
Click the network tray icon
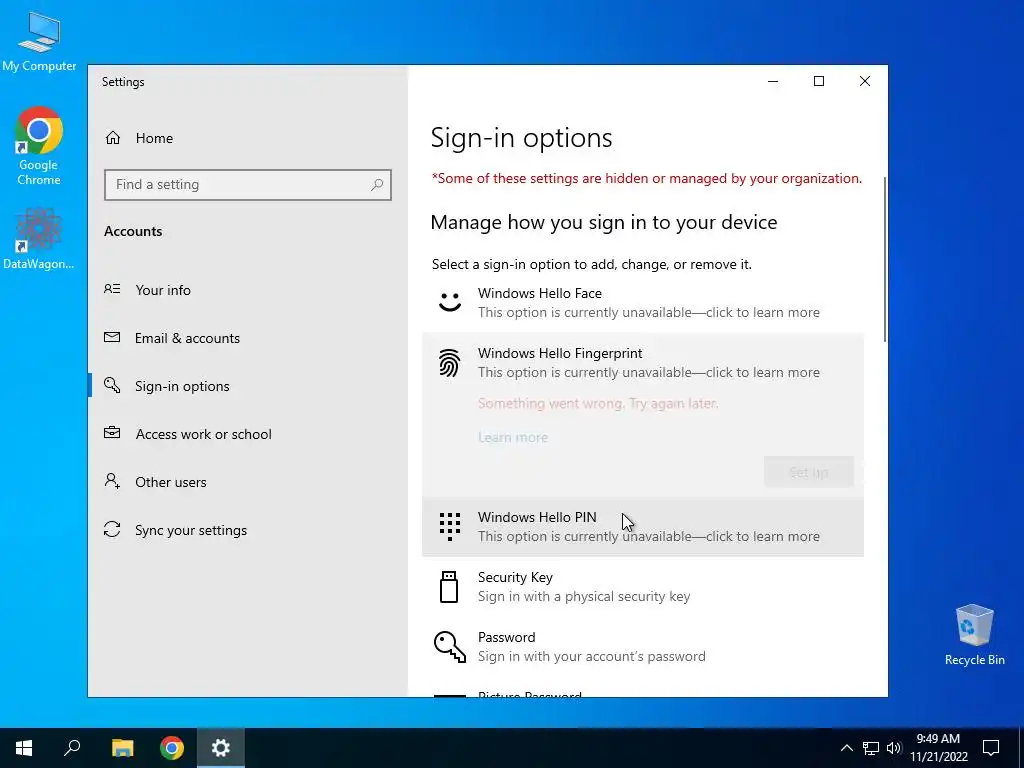point(871,748)
